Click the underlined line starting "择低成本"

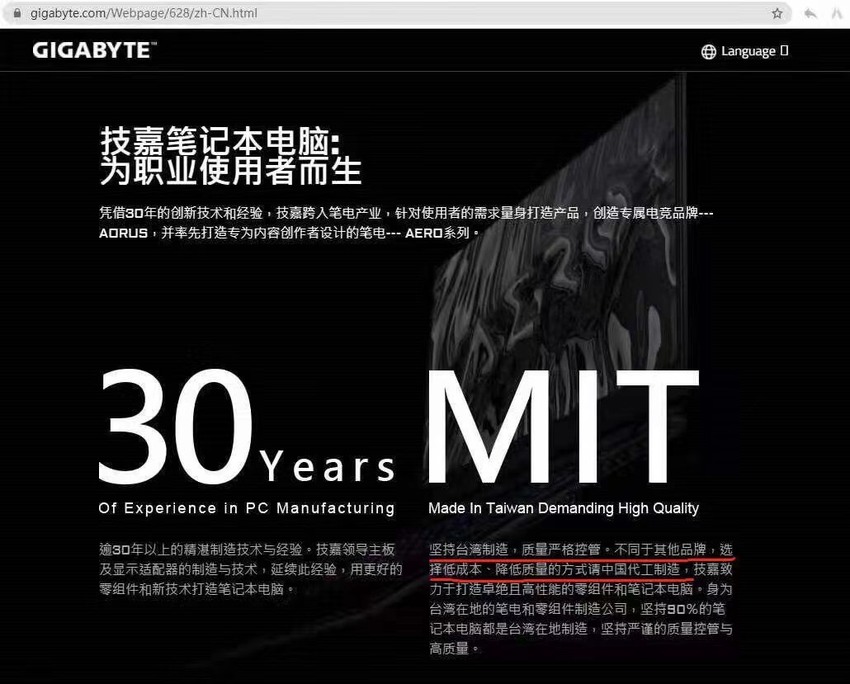coord(581,569)
